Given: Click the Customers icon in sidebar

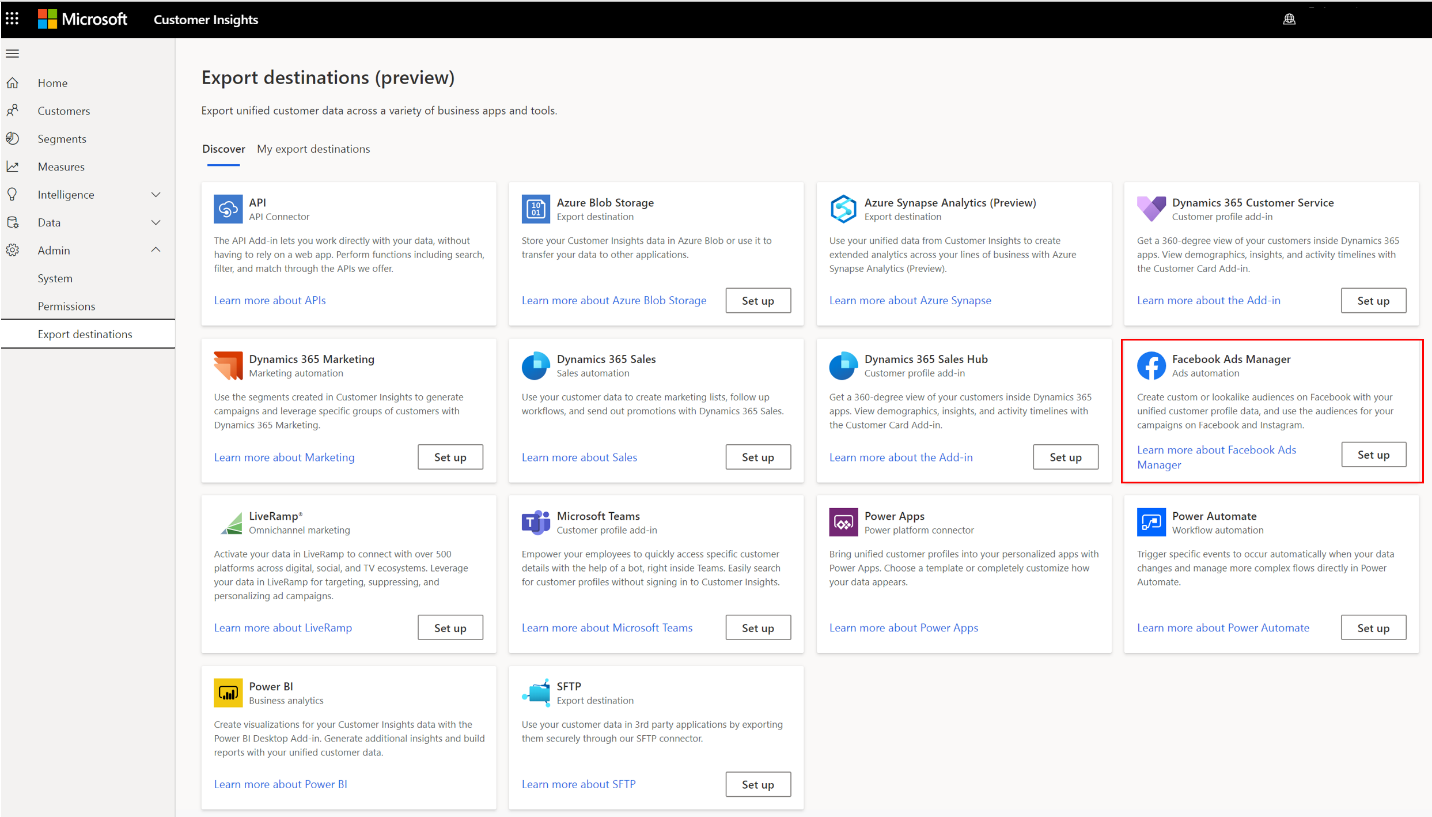Looking at the screenshot, I should click(13, 111).
